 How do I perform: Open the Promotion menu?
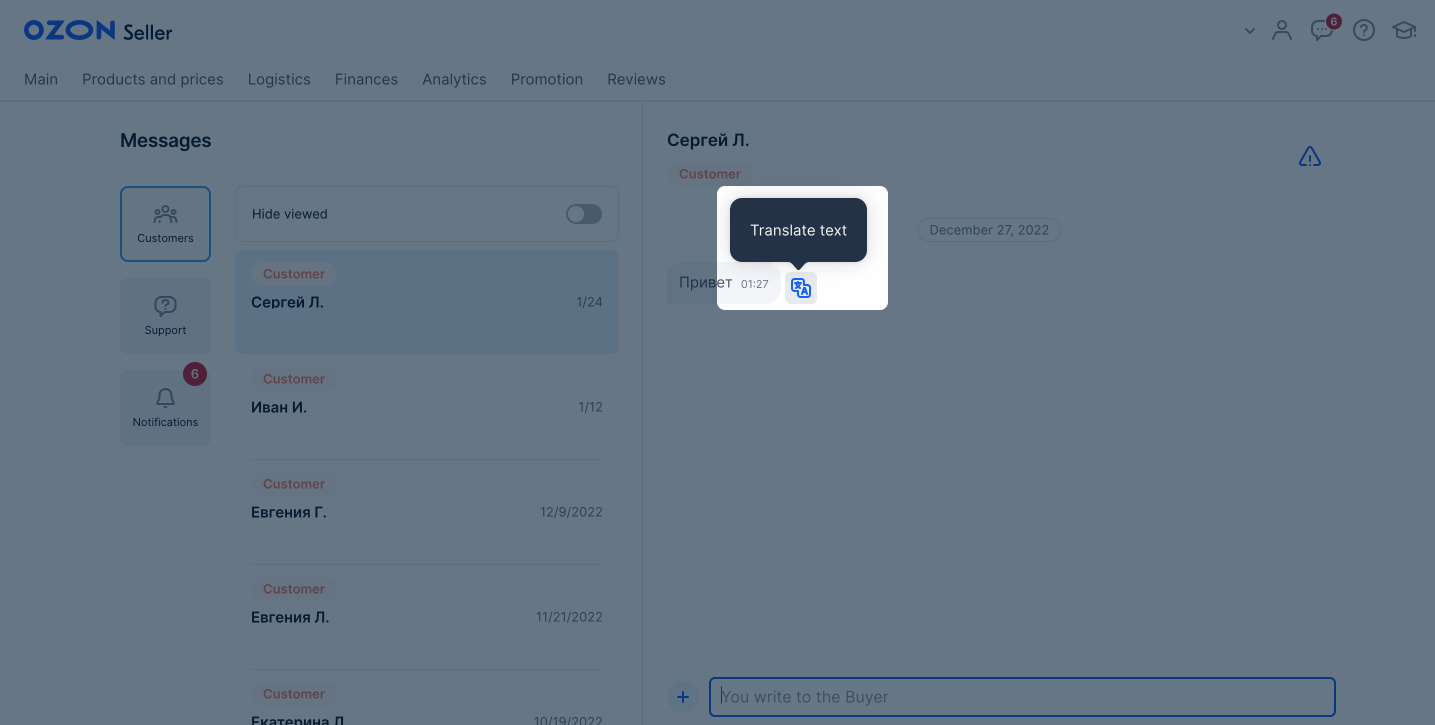tap(547, 79)
